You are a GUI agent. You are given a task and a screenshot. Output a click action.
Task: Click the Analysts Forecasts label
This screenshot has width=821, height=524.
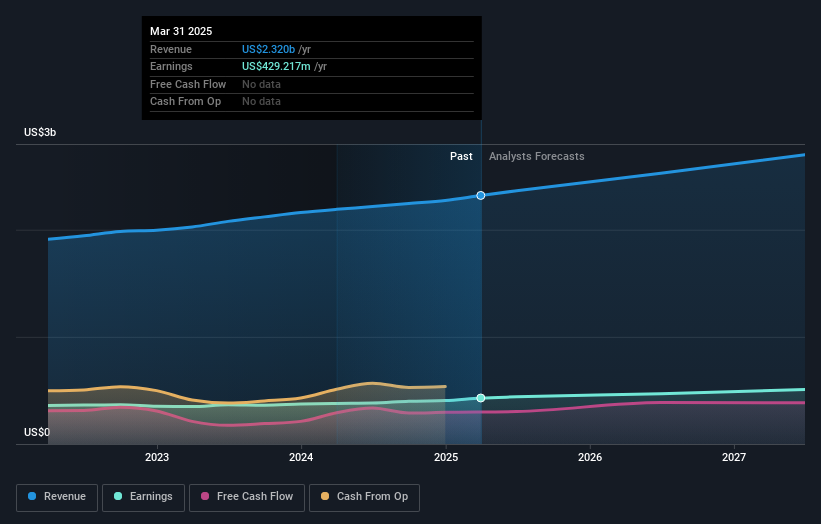click(537, 157)
